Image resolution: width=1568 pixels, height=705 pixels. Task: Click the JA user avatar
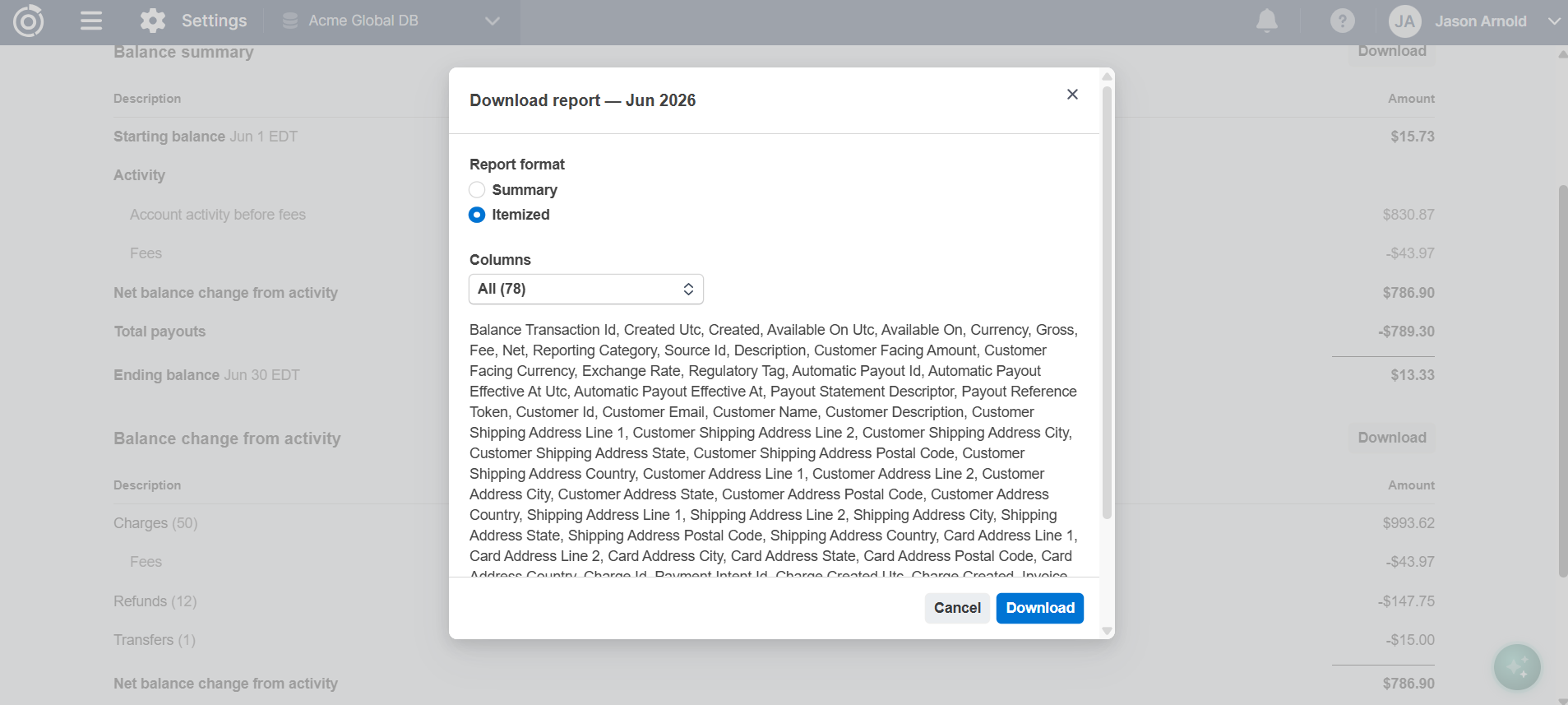1404,21
